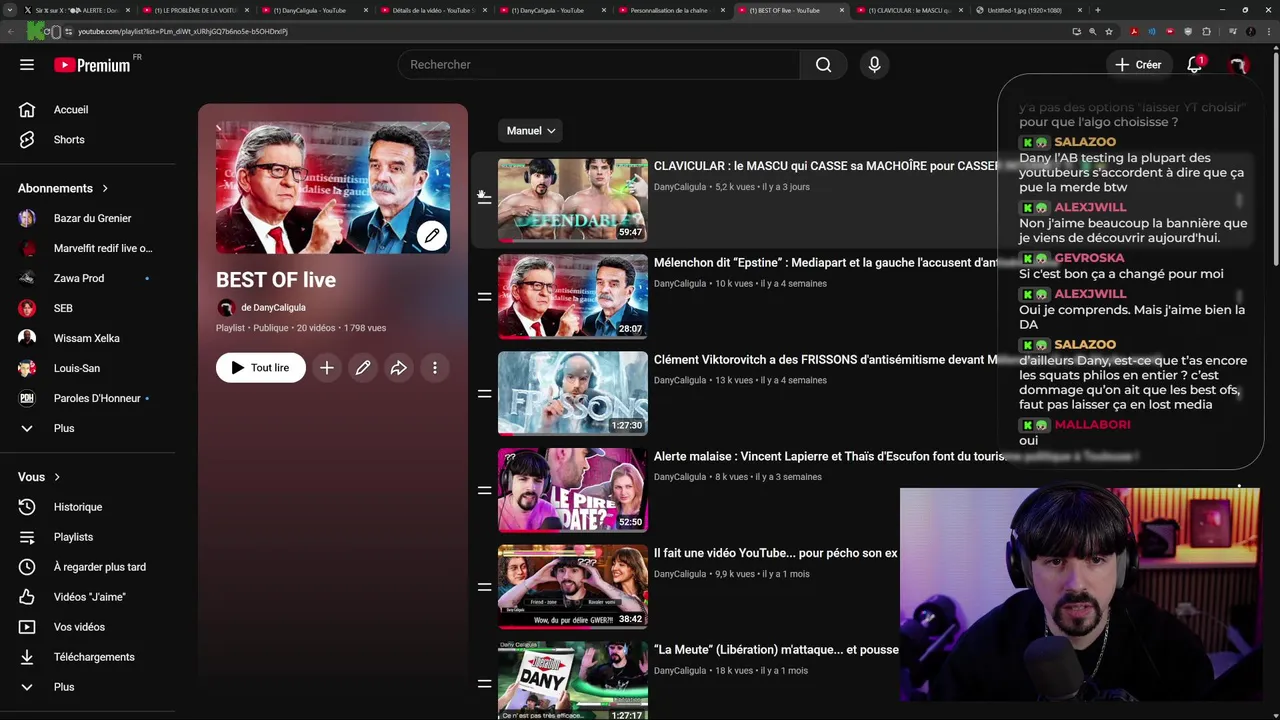Open Wissam Xelka channel
The height and width of the screenshot is (720, 1280).
pyautogui.click(x=88, y=338)
